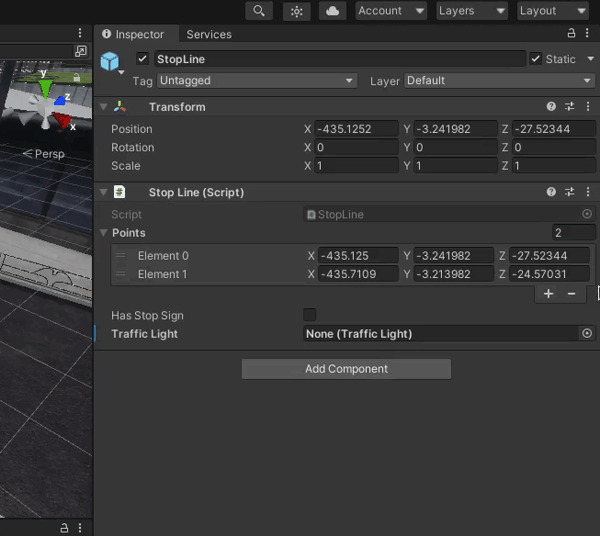The width and height of the screenshot is (600, 536).
Task: Click the Transform preset selector icon
Action: click(x=569, y=107)
